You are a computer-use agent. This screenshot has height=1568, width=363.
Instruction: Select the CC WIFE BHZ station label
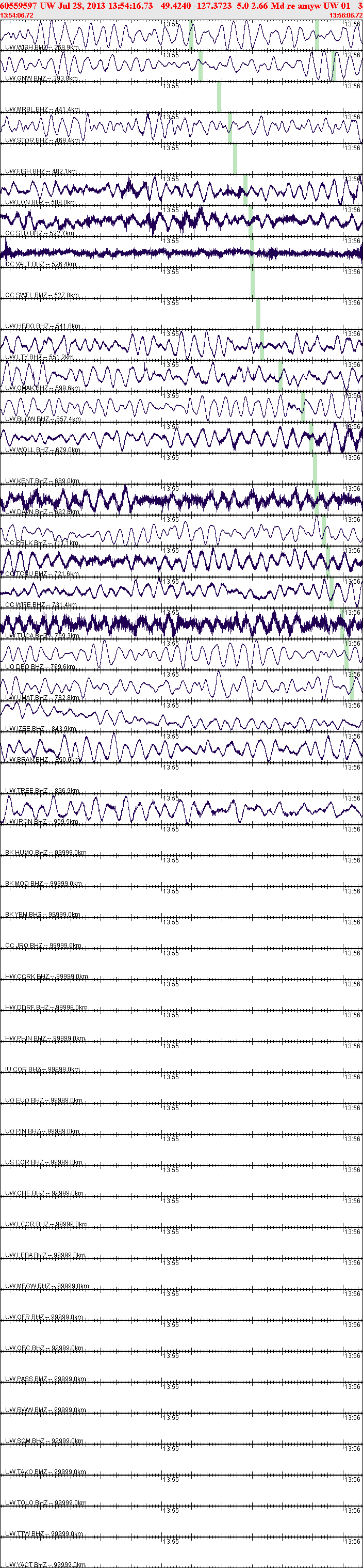(x=41, y=605)
